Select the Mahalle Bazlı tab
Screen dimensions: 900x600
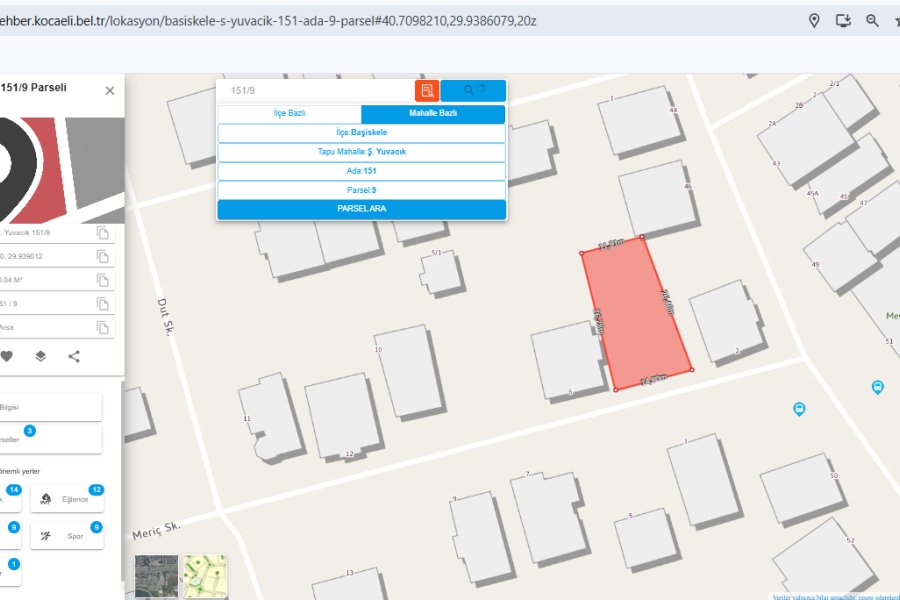[x=433, y=114]
